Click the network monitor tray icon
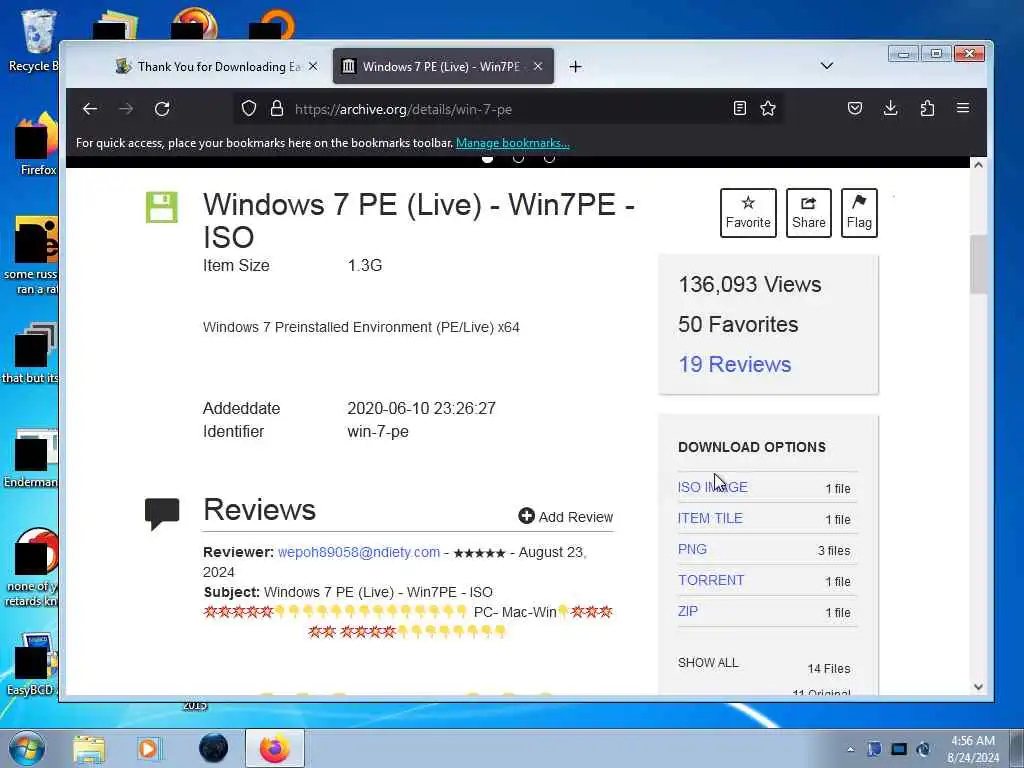 [x=899, y=749]
